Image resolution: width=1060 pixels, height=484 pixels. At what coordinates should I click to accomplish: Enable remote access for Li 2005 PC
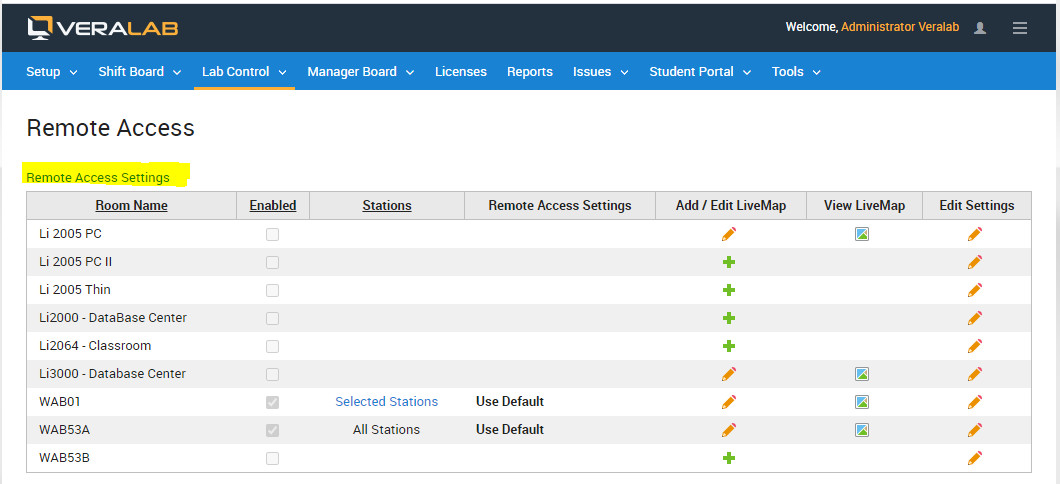coord(272,235)
